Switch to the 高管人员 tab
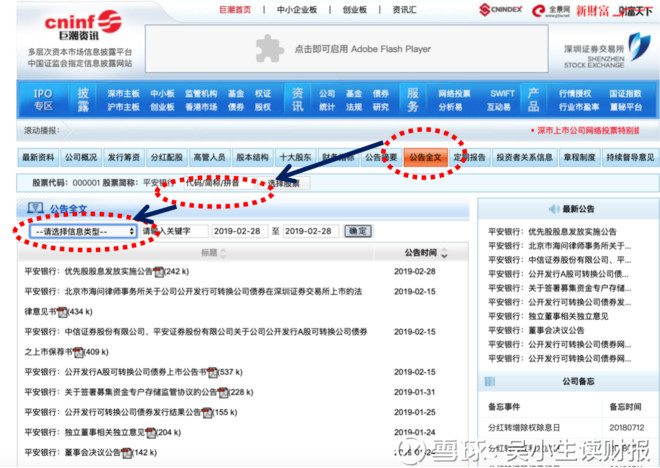This screenshot has width=660, height=468. 210,157
